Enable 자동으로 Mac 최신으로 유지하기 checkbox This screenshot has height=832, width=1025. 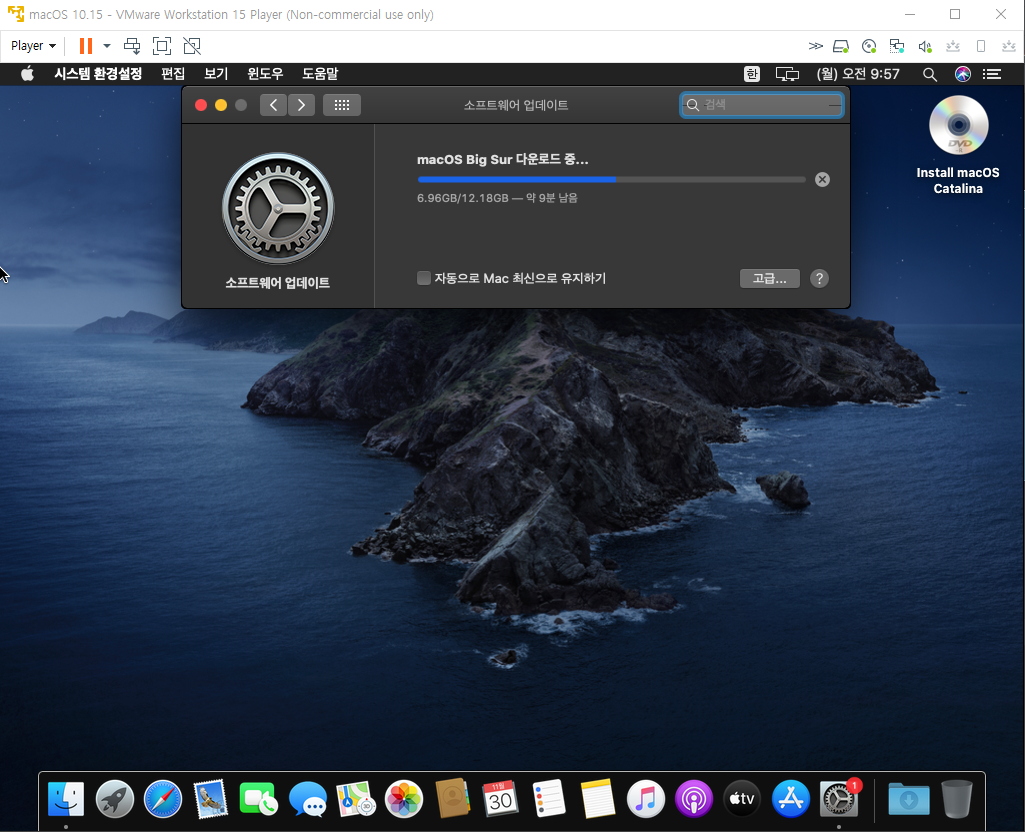424,278
